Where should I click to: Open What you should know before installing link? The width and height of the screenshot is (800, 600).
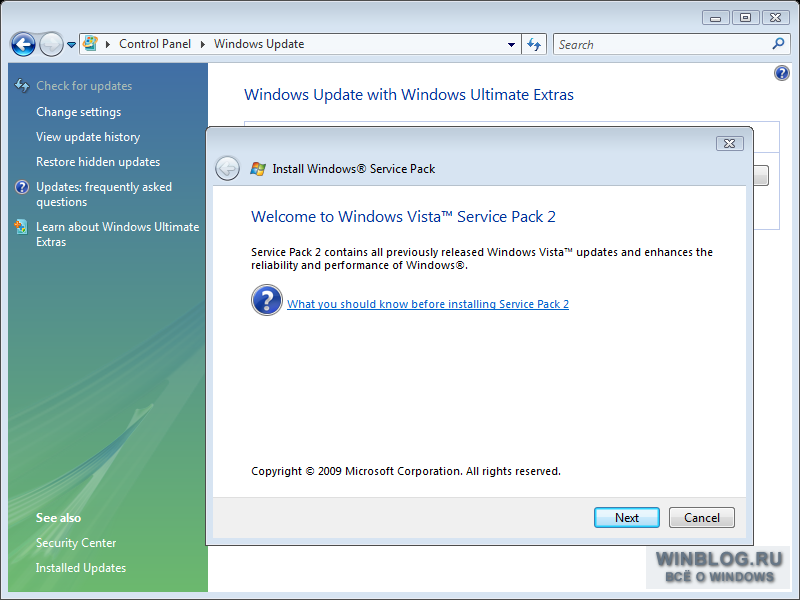click(x=428, y=304)
